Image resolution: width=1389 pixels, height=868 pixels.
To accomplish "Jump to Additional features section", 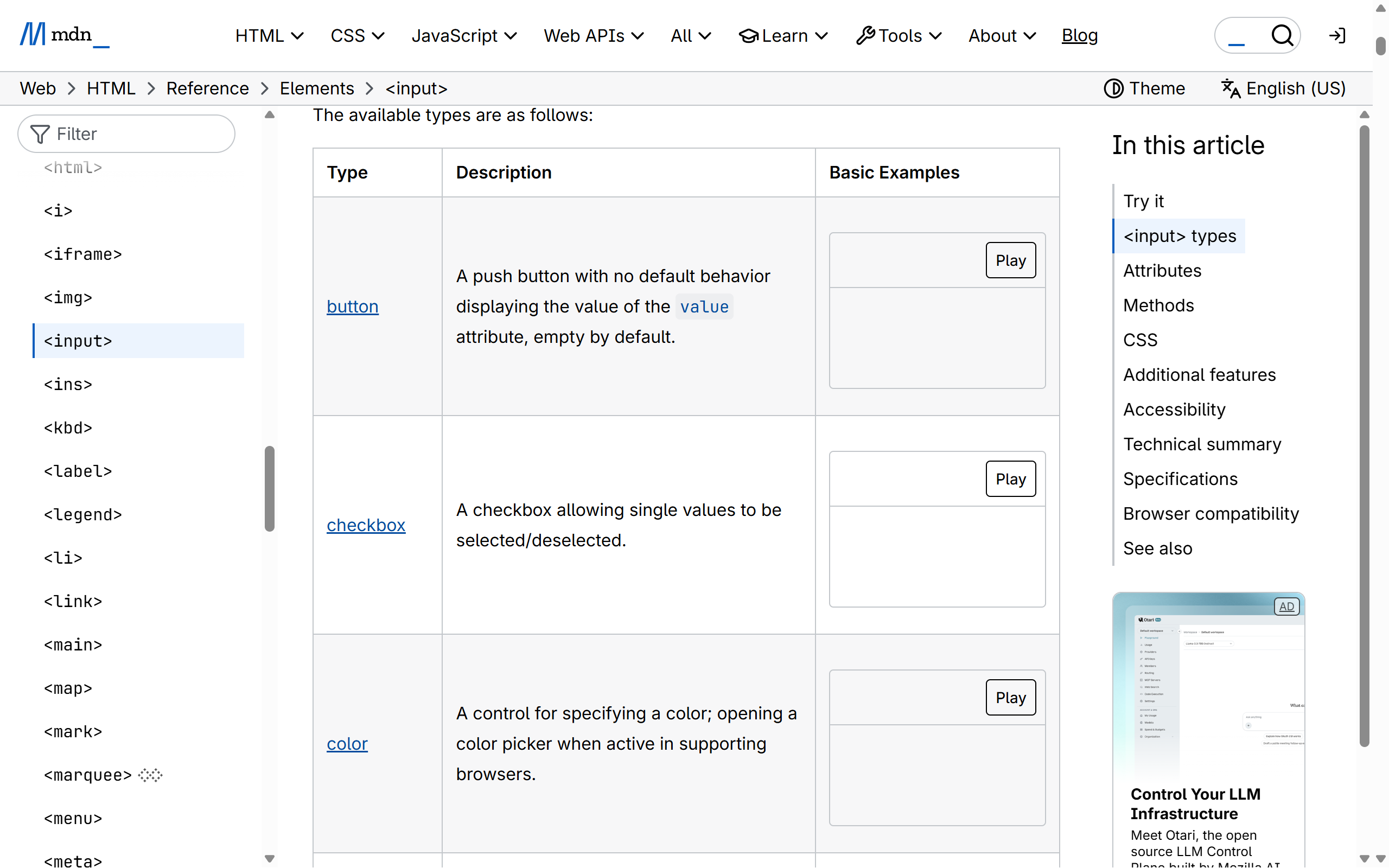I will pyautogui.click(x=1199, y=375).
